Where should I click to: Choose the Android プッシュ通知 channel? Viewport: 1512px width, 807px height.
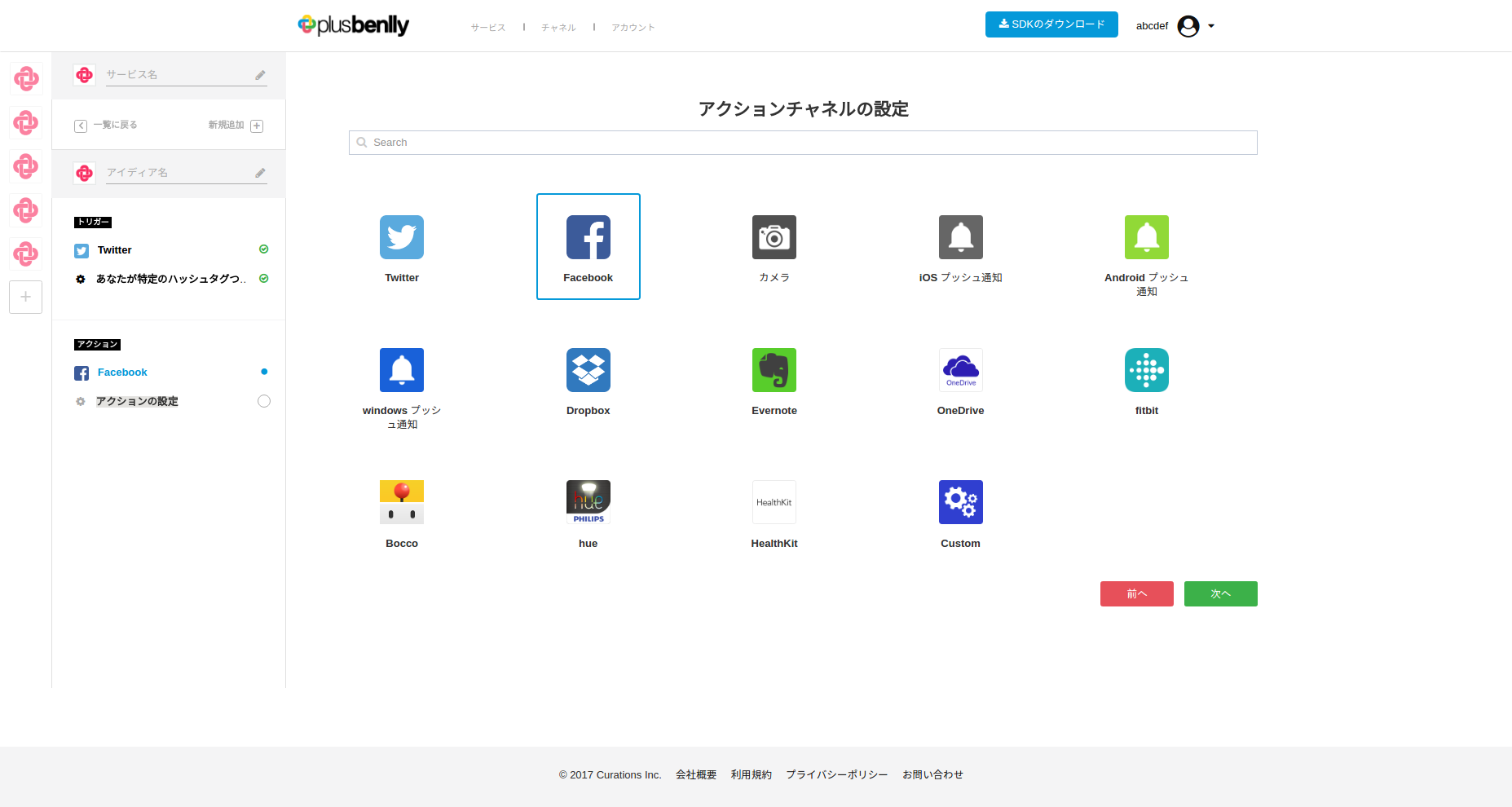1147,237
